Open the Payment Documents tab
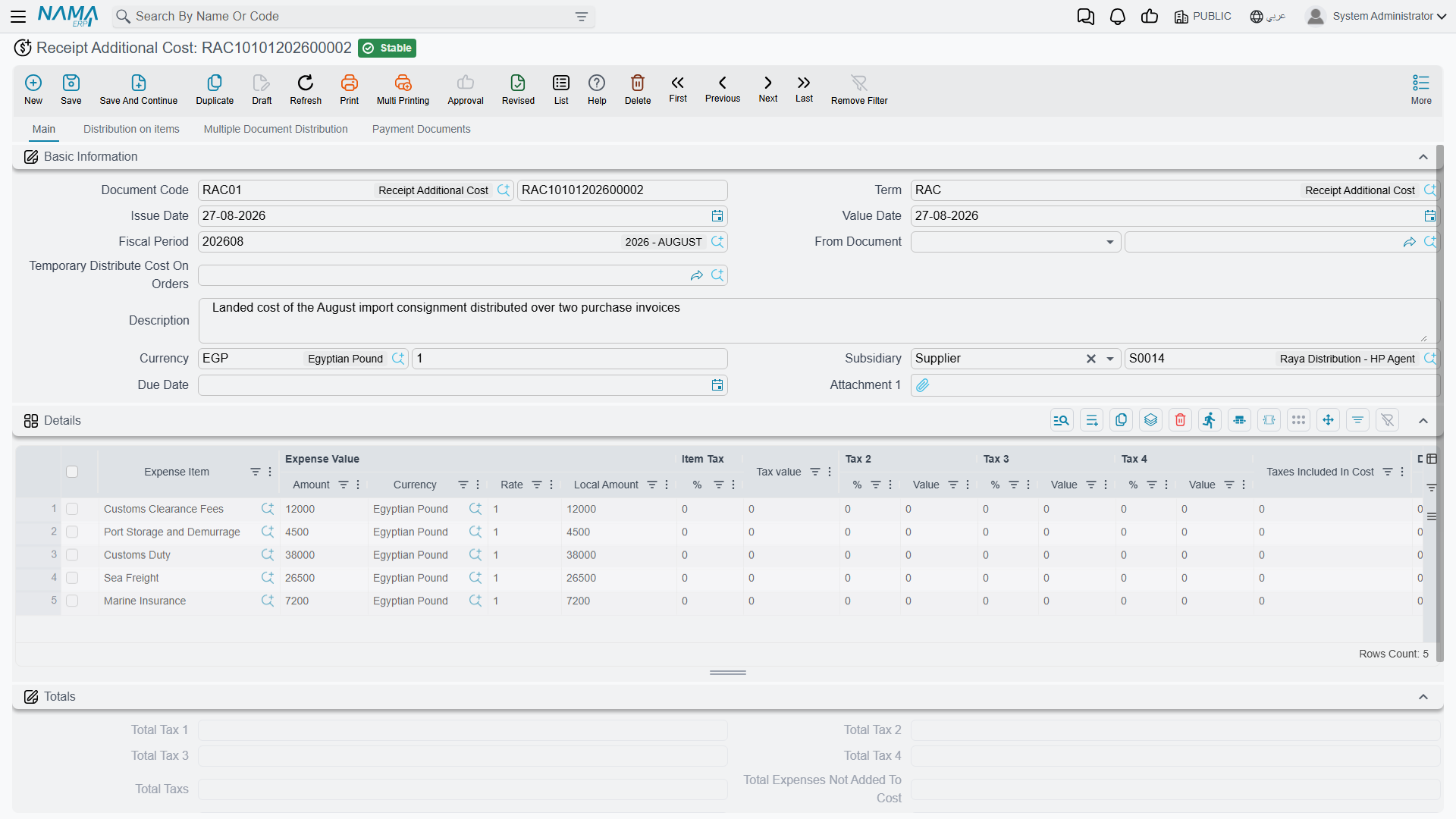This screenshot has width=1456, height=819. pos(421,130)
